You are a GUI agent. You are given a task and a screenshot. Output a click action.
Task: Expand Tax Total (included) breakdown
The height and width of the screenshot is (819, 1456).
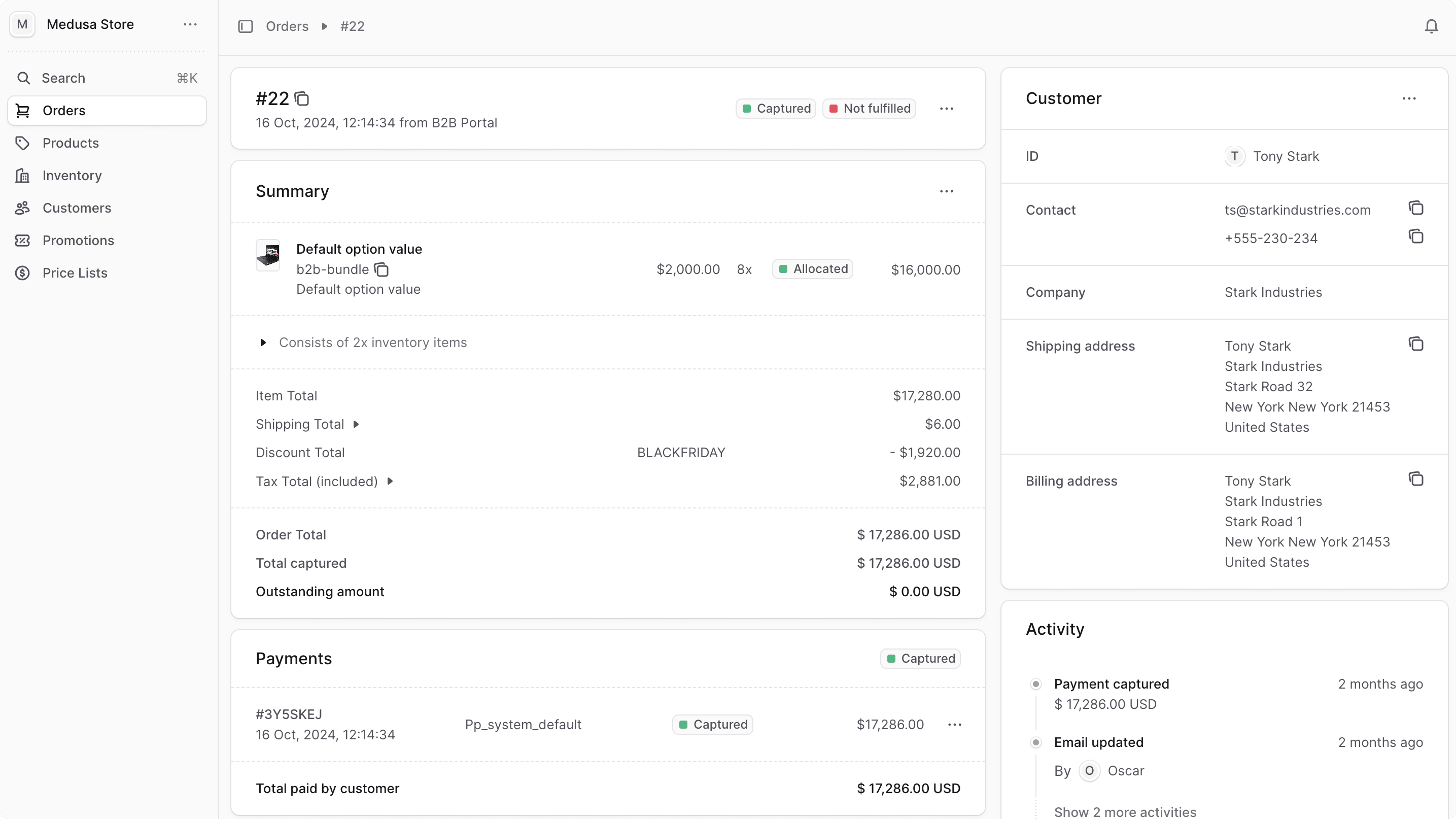click(x=390, y=482)
